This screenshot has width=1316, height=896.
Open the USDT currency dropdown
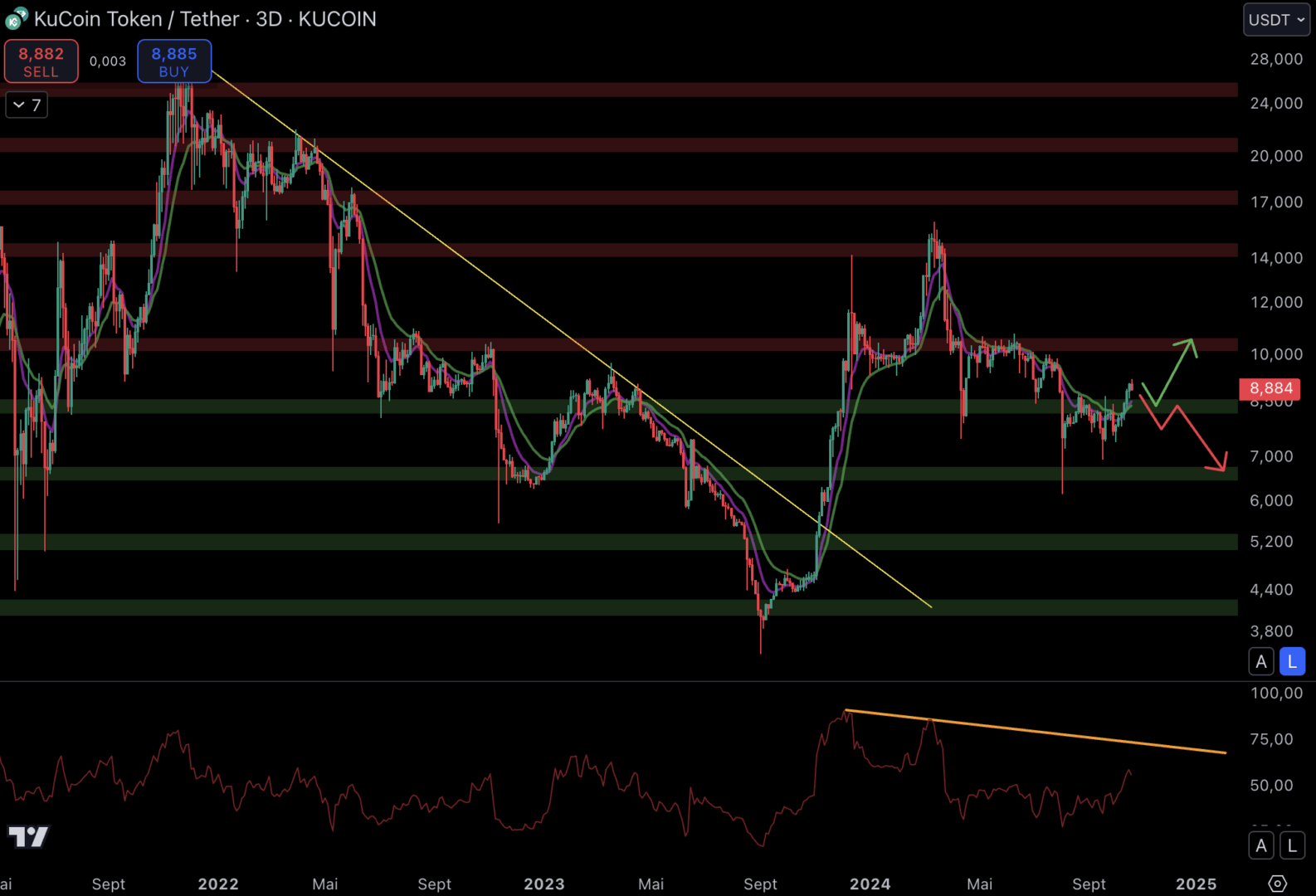click(1276, 19)
